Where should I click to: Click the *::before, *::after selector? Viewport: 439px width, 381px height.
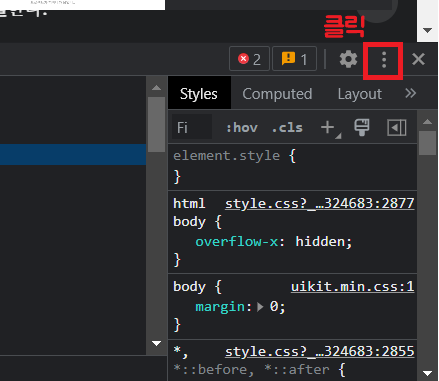(x=251, y=369)
